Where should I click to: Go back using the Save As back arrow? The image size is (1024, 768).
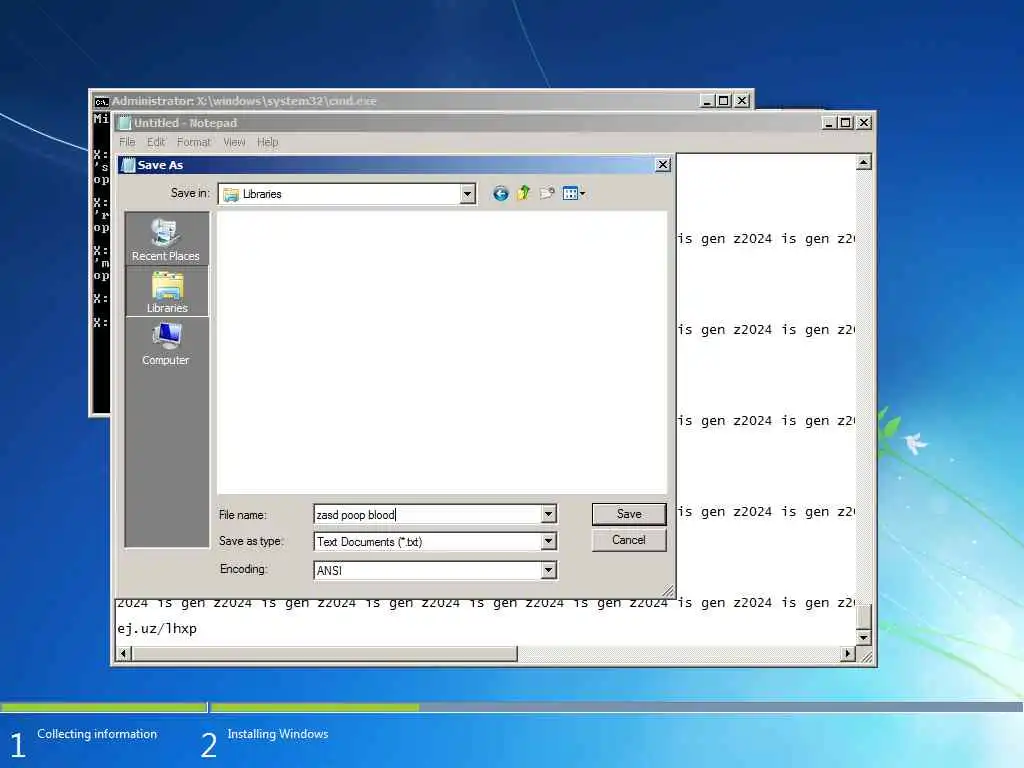[x=500, y=193]
